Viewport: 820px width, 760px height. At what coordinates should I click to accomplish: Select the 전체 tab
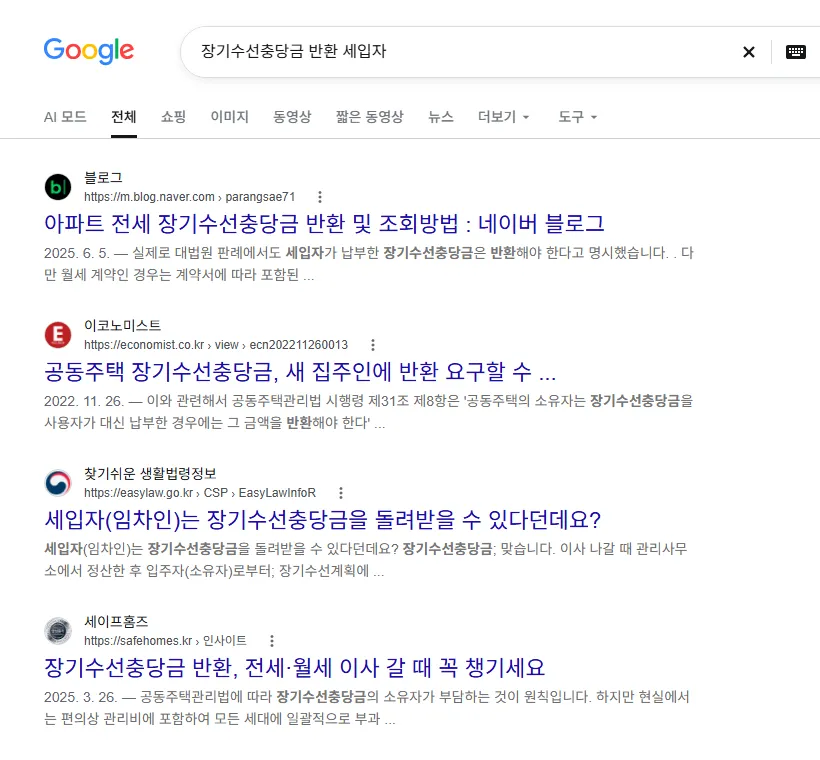(124, 117)
